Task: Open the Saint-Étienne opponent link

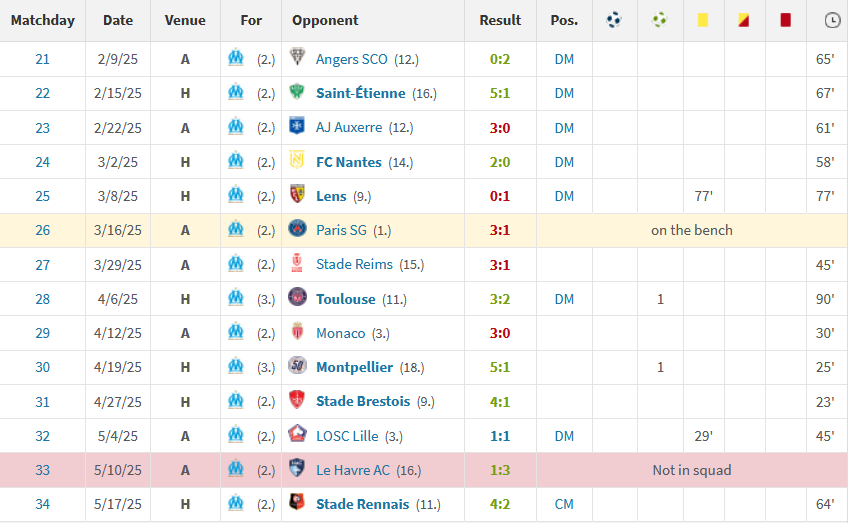Action: click(x=361, y=94)
